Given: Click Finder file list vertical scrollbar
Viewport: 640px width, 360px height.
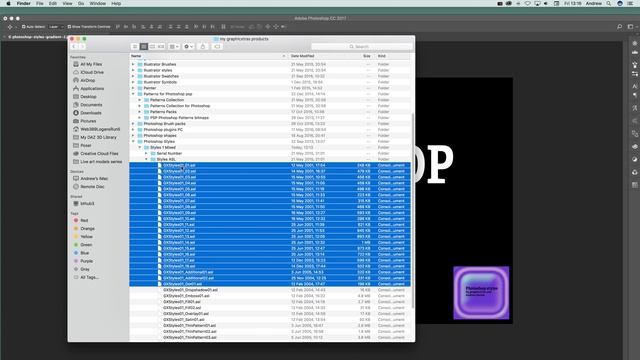Looking at the screenshot, I should 413,210.
